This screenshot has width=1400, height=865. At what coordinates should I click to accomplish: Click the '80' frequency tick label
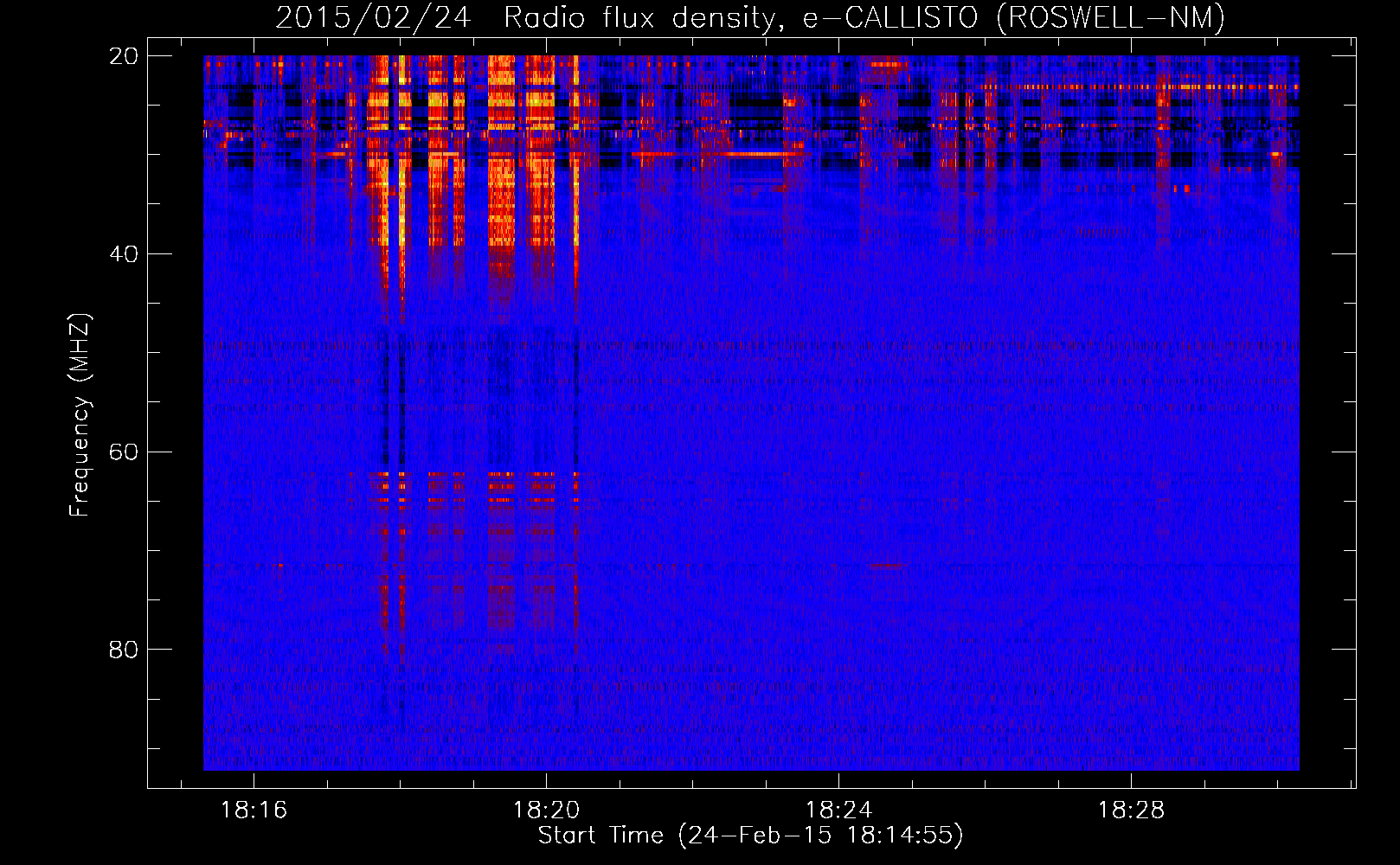[x=124, y=650]
